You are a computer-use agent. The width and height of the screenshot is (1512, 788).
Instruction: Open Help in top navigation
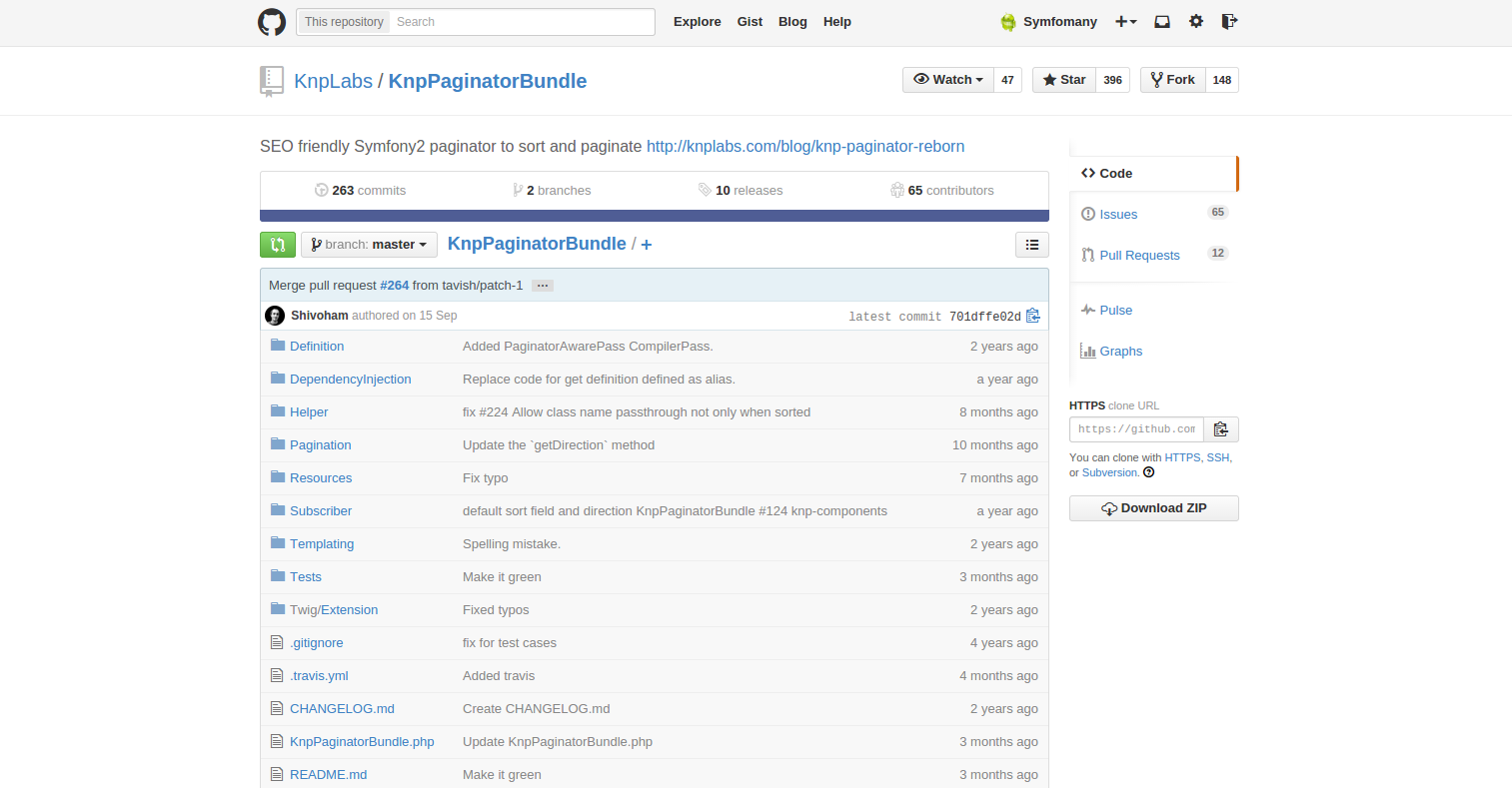click(837, 22)
